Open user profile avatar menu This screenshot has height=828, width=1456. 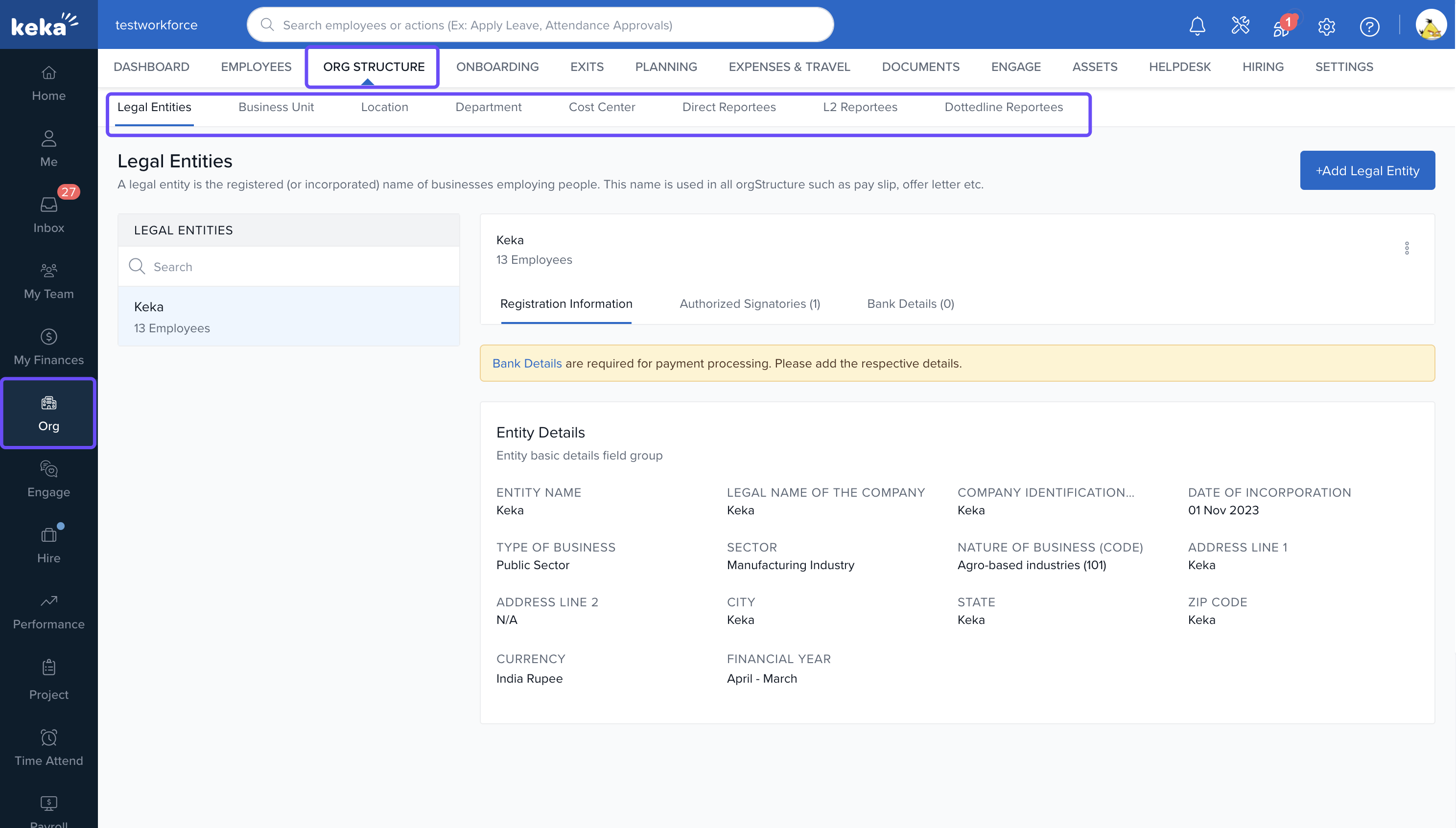1431,25
